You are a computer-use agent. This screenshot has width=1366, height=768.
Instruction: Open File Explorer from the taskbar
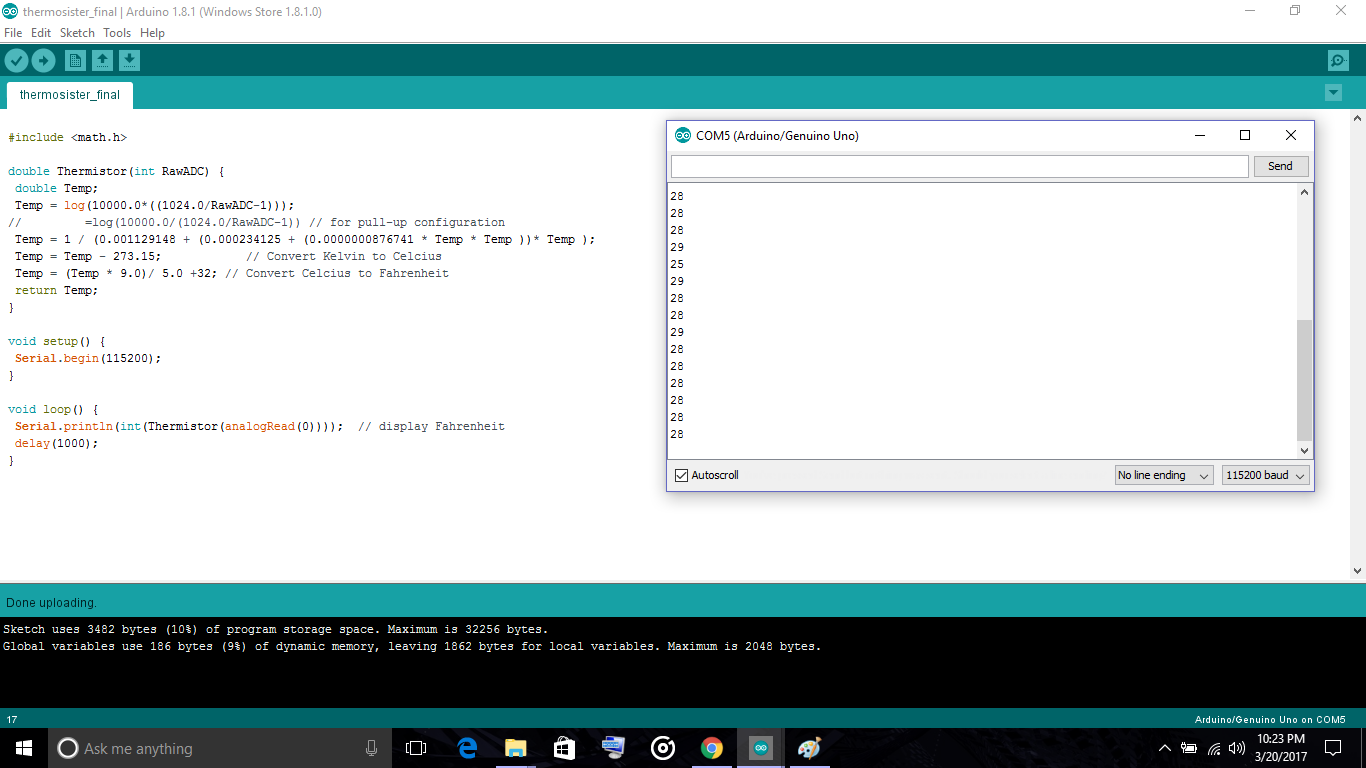(516, 748)
